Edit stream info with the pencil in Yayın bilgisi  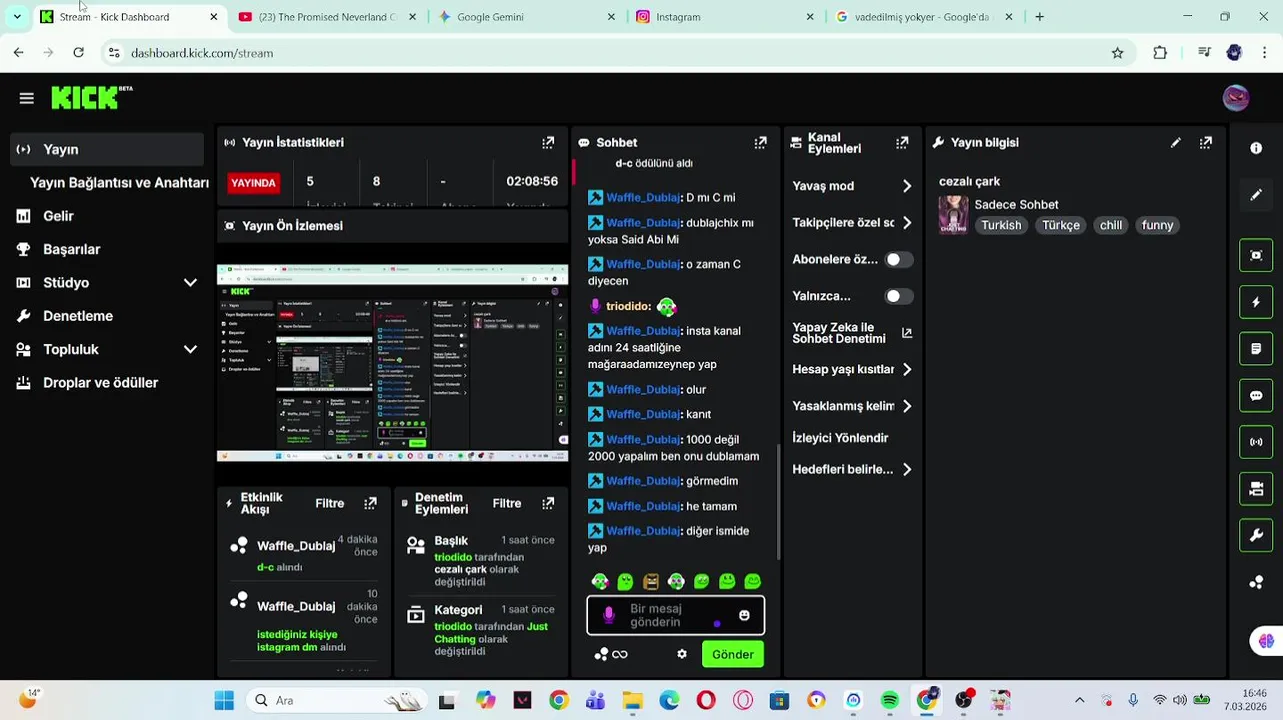point(1176,143)
